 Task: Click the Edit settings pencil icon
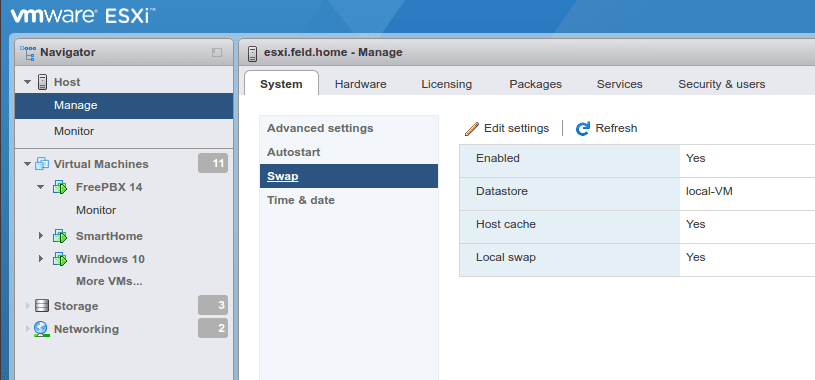pos(471,128)
